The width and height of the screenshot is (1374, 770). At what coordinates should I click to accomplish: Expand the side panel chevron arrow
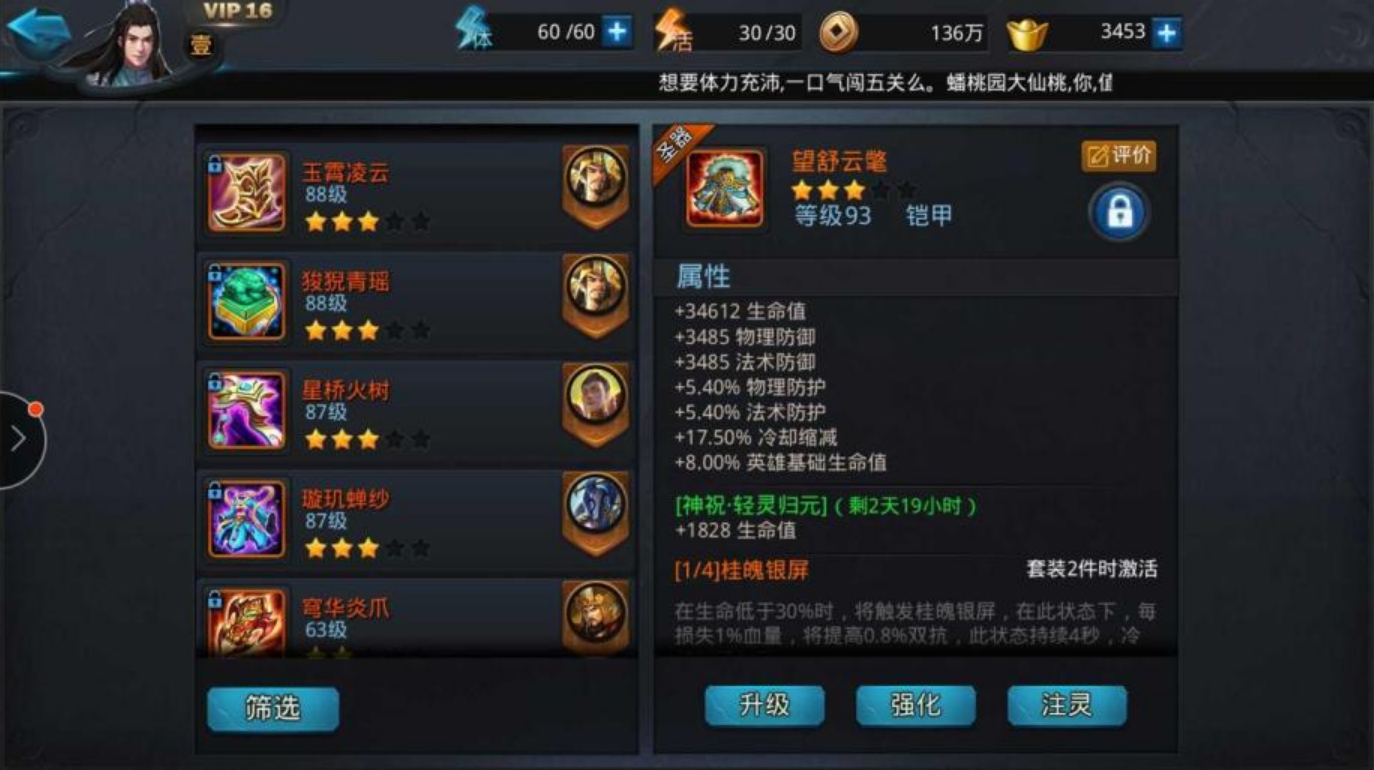(x=18, y=439)
